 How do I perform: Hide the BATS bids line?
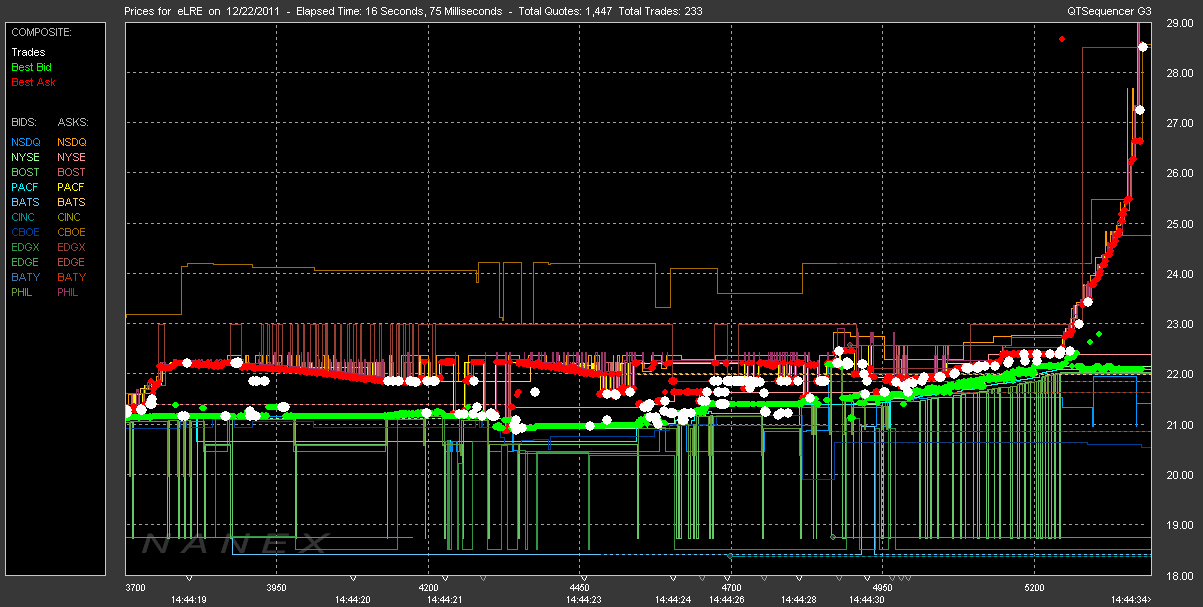click(x=26, y=202)
